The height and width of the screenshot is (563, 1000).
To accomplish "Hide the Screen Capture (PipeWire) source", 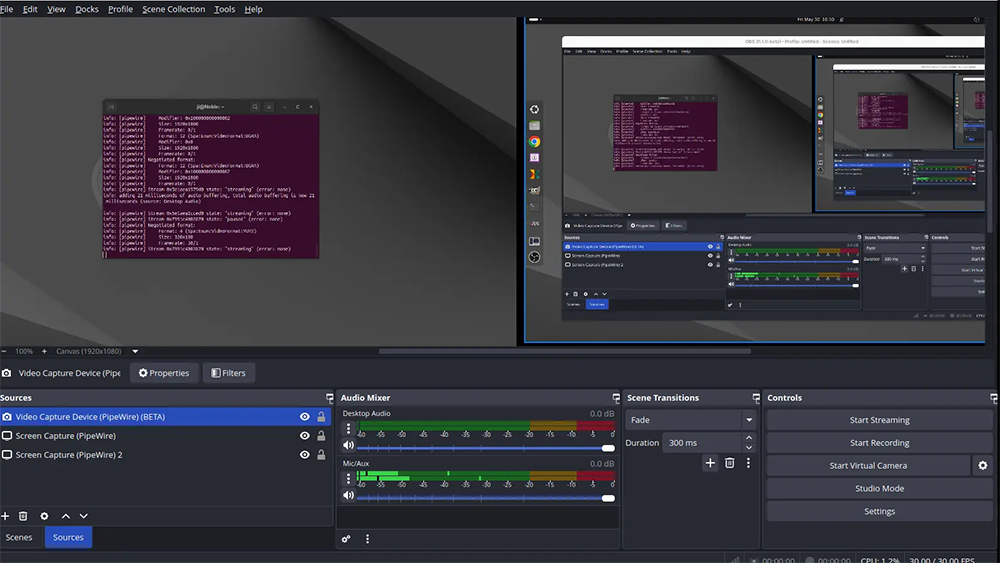I will tap(305, 436).
